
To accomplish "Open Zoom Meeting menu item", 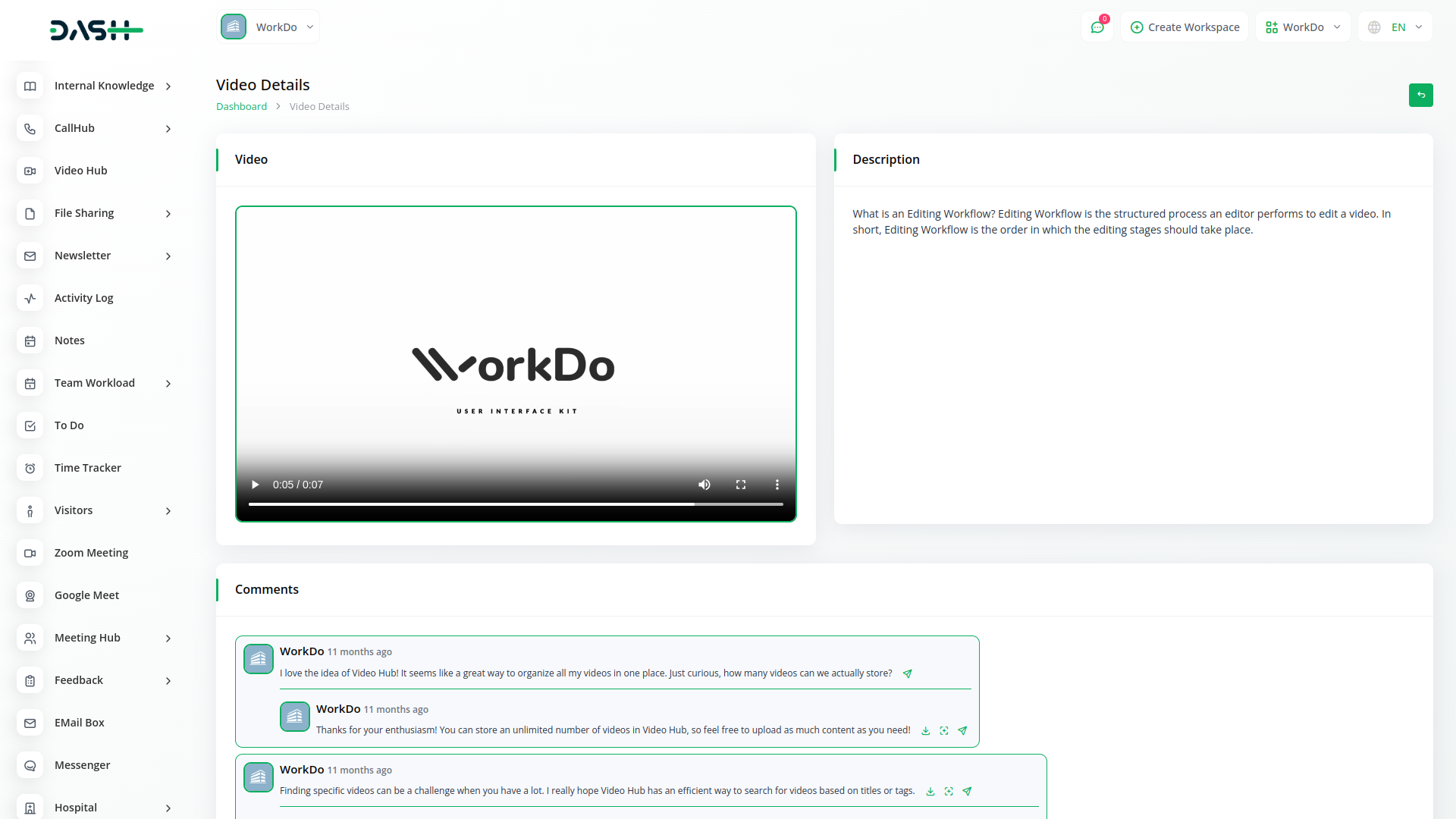I will [x=92, y=553].
